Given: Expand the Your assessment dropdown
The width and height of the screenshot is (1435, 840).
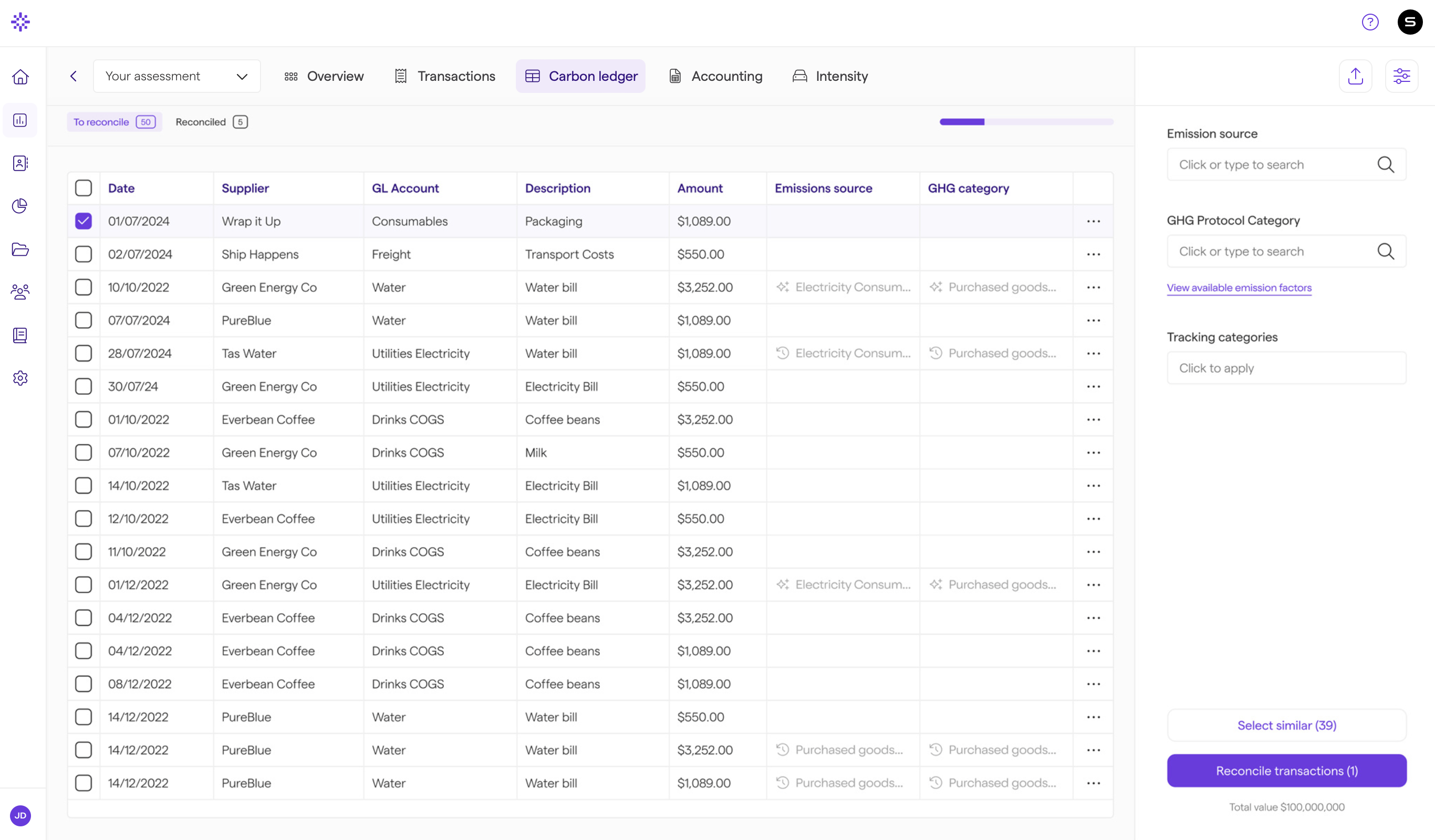Looking at the screenshot, I should coord(176,76).
